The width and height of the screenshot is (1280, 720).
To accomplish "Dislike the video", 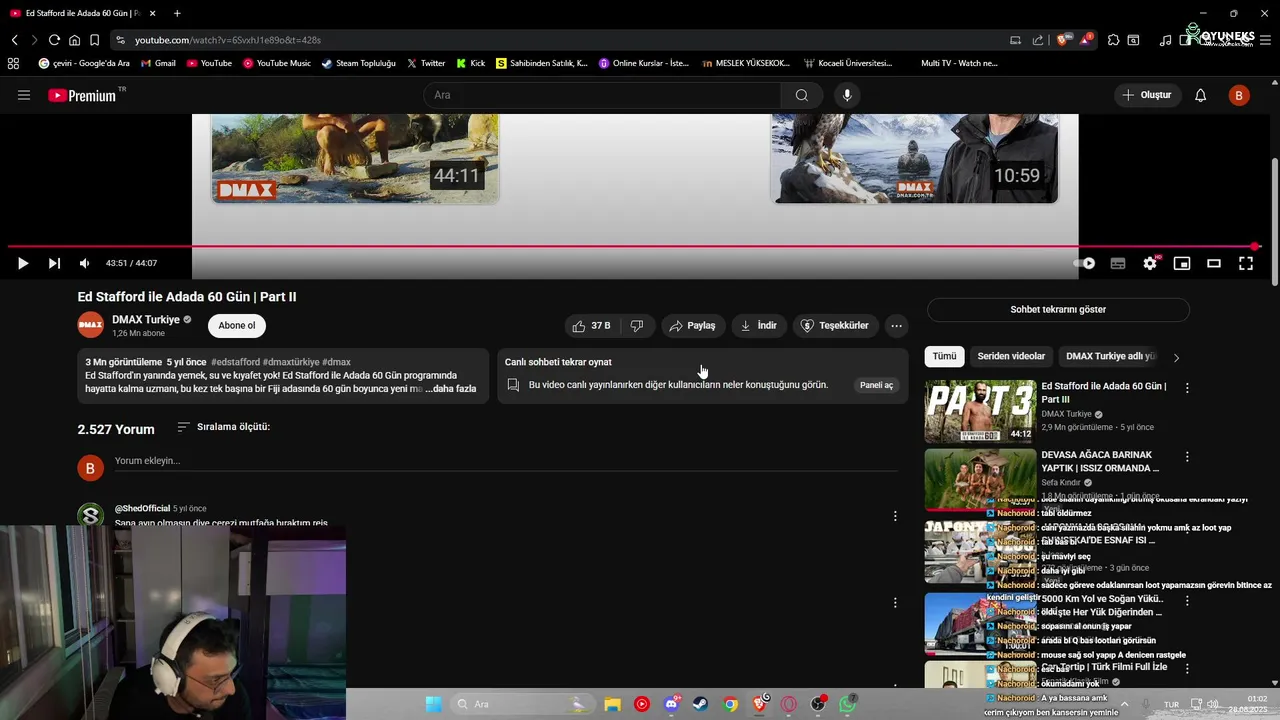I will (x=637, y=326).
